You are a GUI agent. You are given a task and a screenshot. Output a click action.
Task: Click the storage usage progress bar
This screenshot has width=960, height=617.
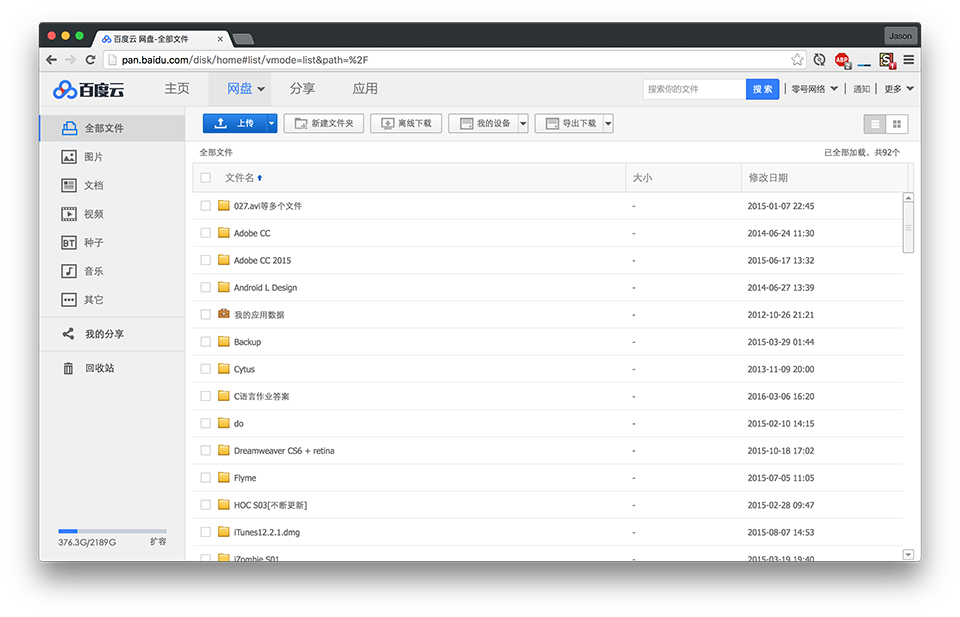(x=113, y=531)
